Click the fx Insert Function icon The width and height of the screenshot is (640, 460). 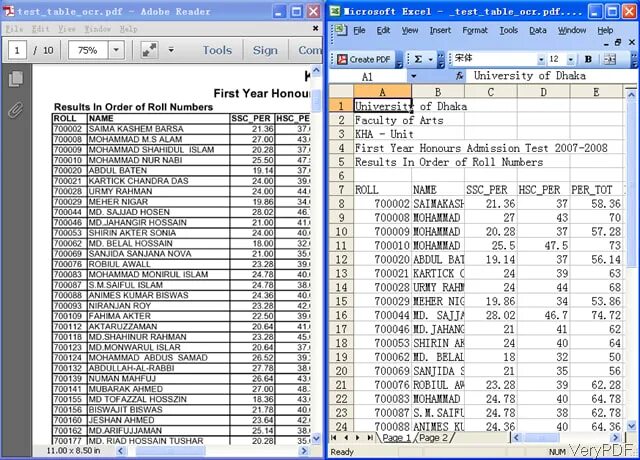[460, 76]
